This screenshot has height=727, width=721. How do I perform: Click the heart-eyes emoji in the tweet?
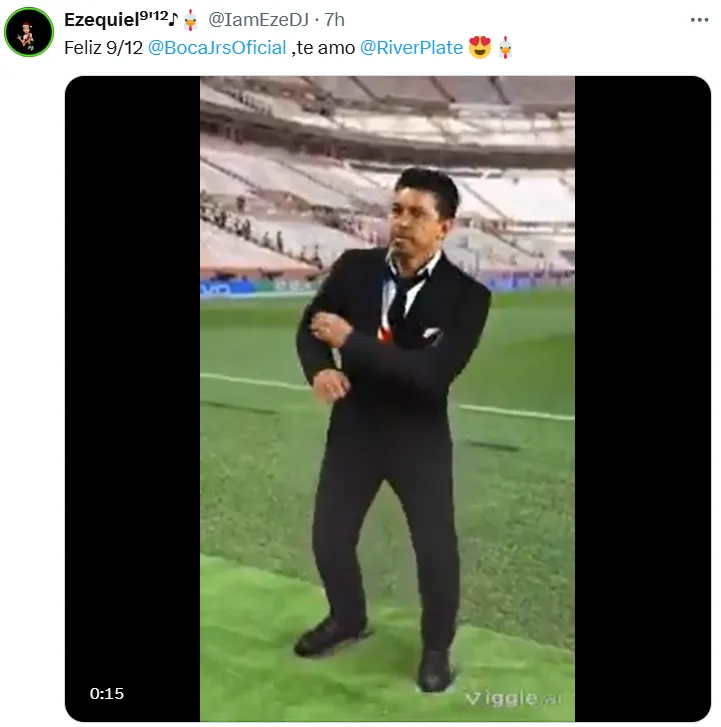tap(481, 46)
